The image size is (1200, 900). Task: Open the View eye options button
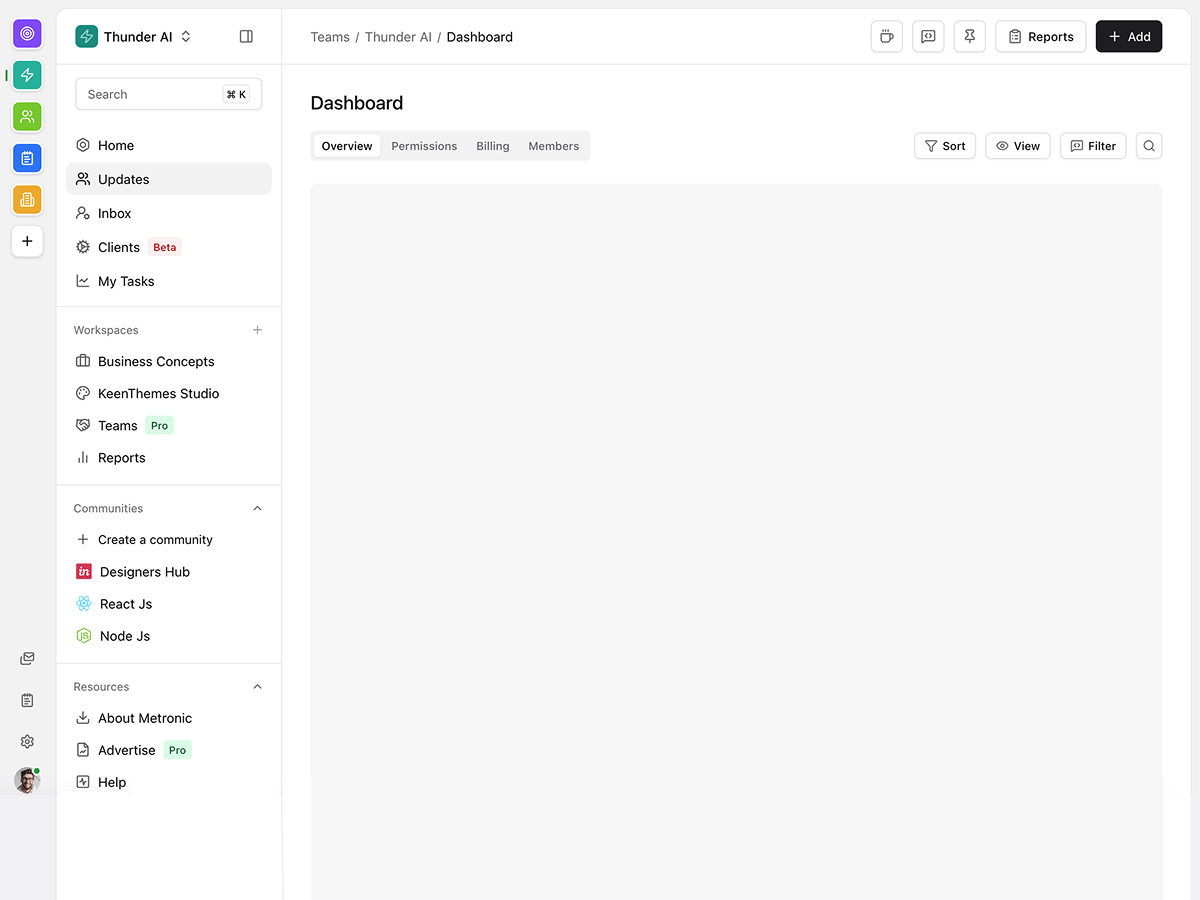coord(1017,146)
